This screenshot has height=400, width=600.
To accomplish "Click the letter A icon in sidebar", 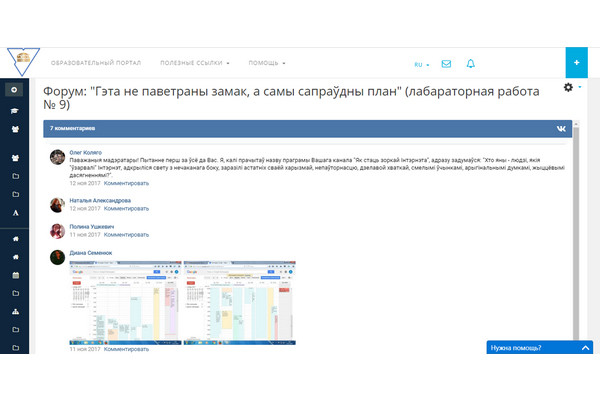I will (15, 213).
